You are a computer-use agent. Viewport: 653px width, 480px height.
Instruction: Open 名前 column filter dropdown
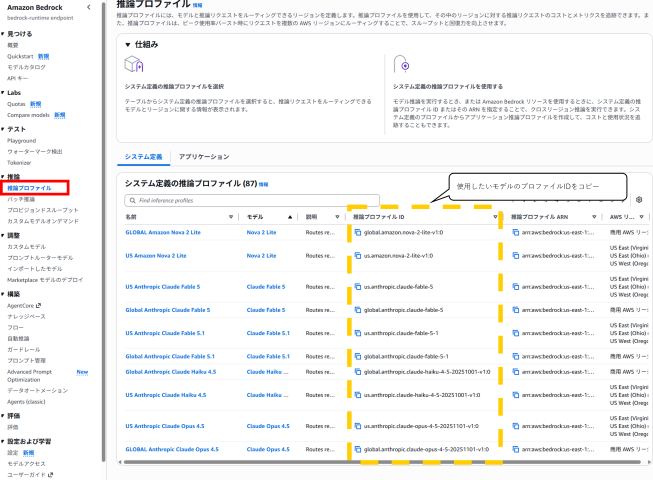[231, 217]
